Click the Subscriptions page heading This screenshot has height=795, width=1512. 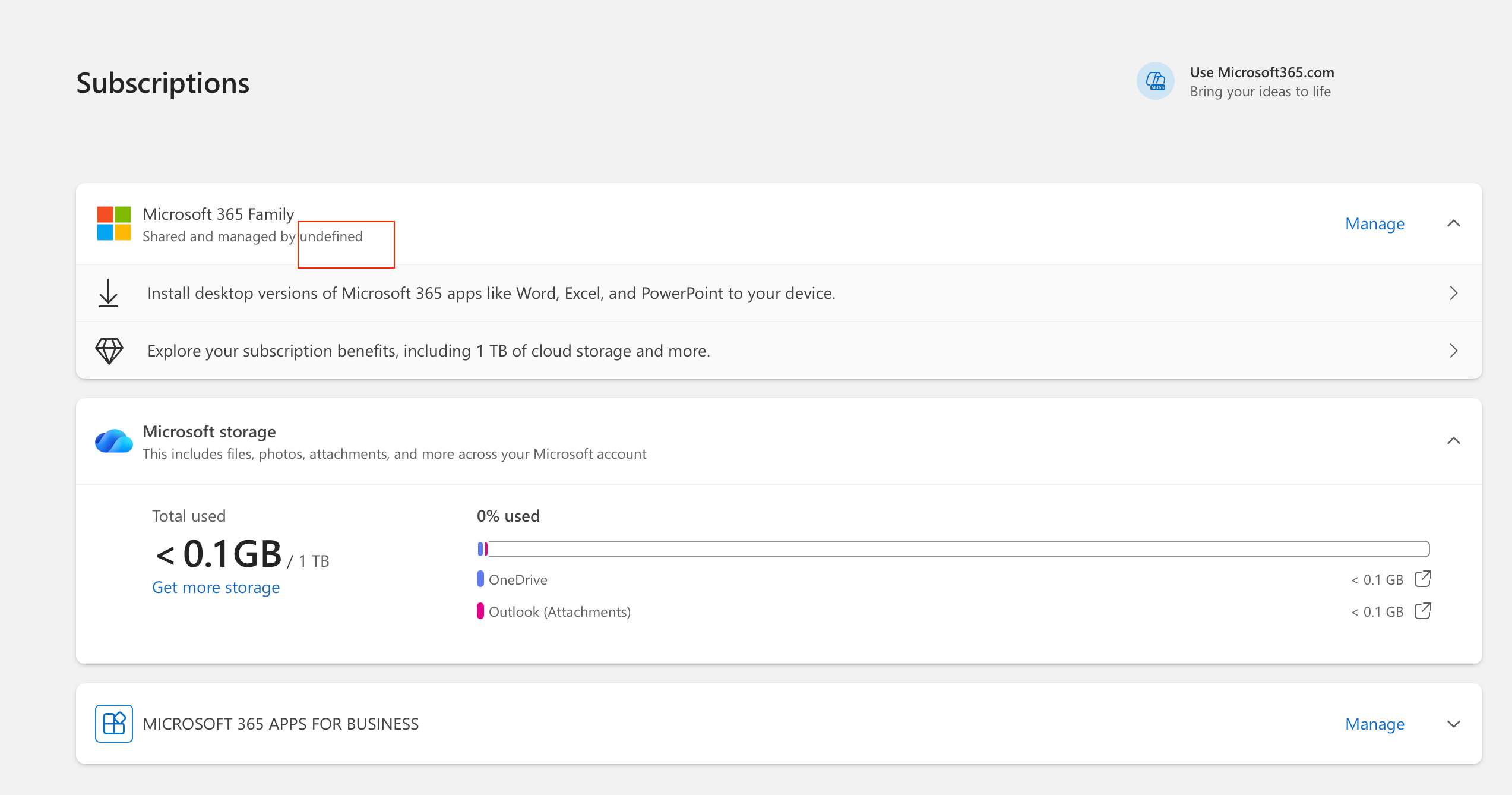[x=163, y=83]
